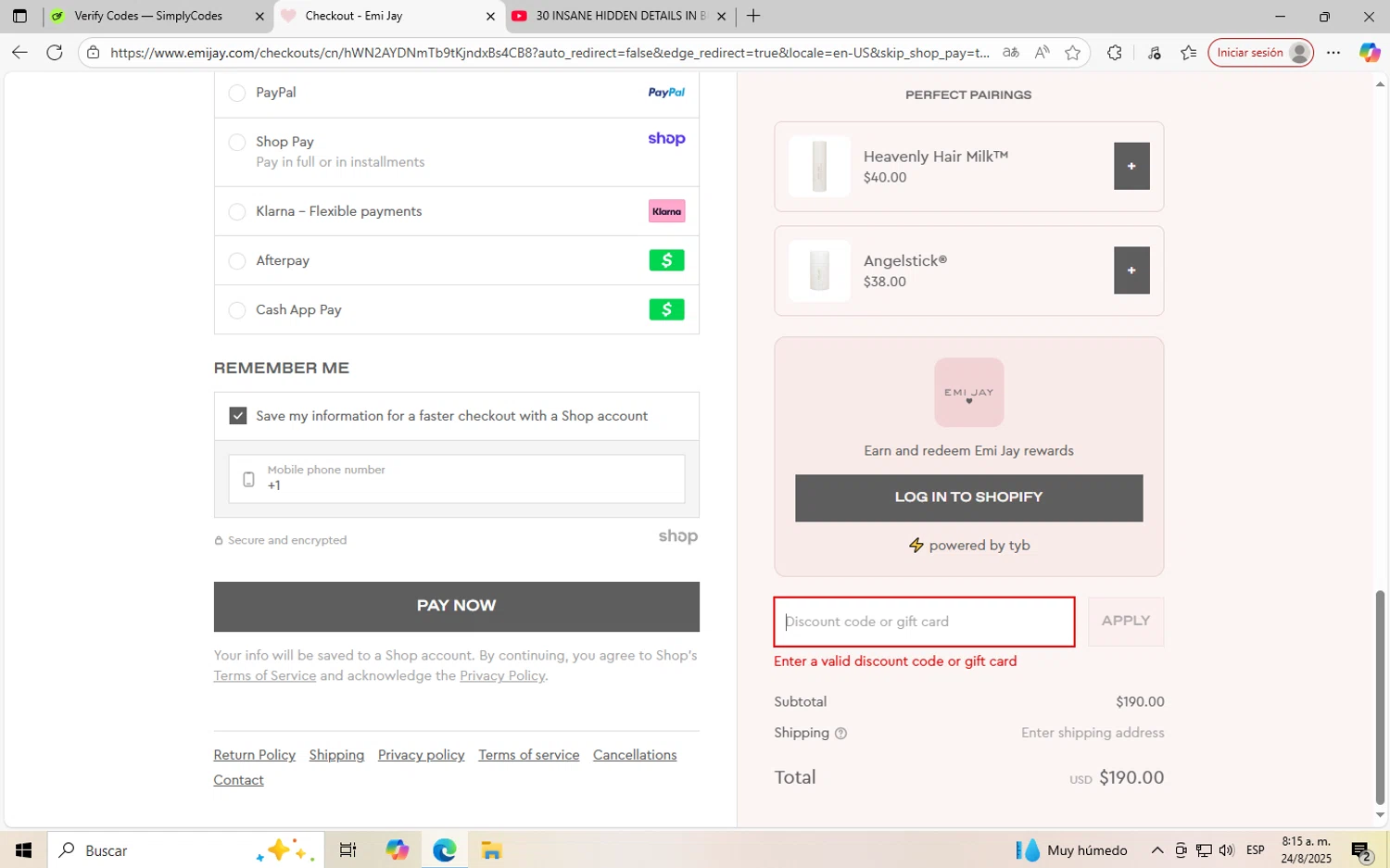Go back to previous page
The image size is (1390, 868).
point(19,53)
